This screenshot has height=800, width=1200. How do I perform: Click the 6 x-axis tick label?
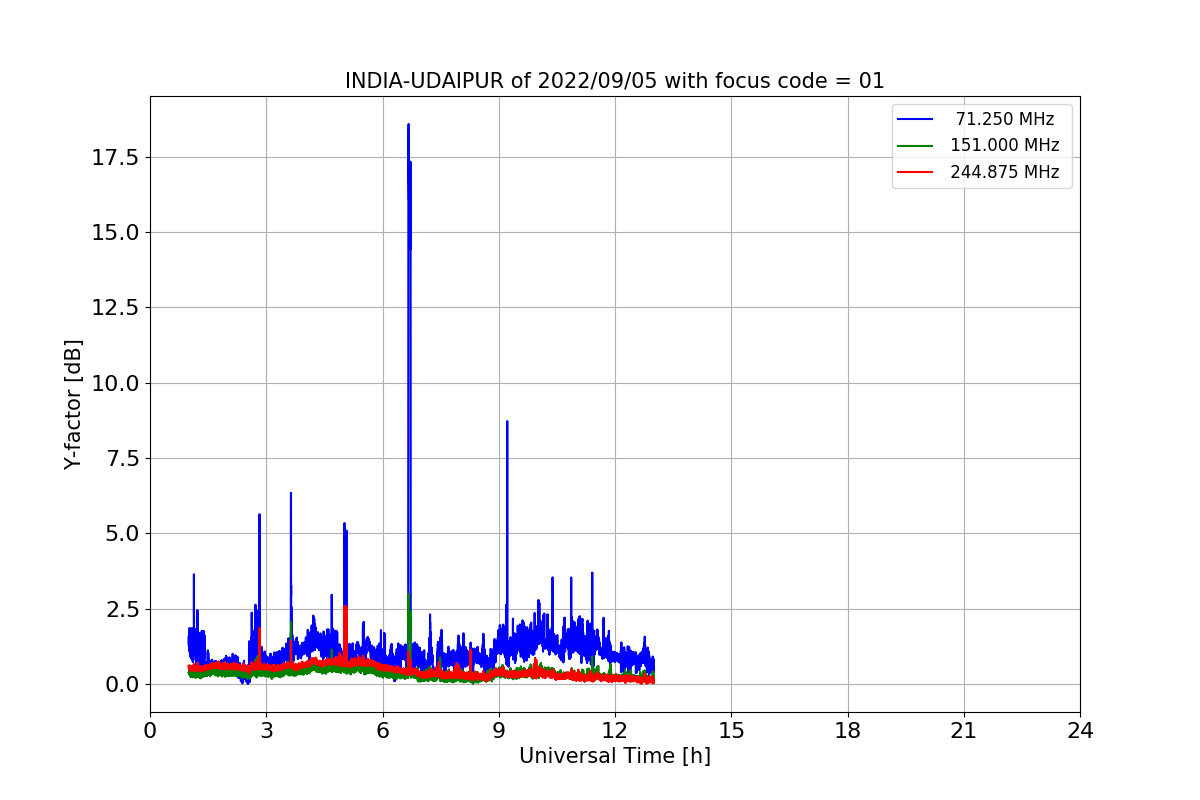coord(382,731)
